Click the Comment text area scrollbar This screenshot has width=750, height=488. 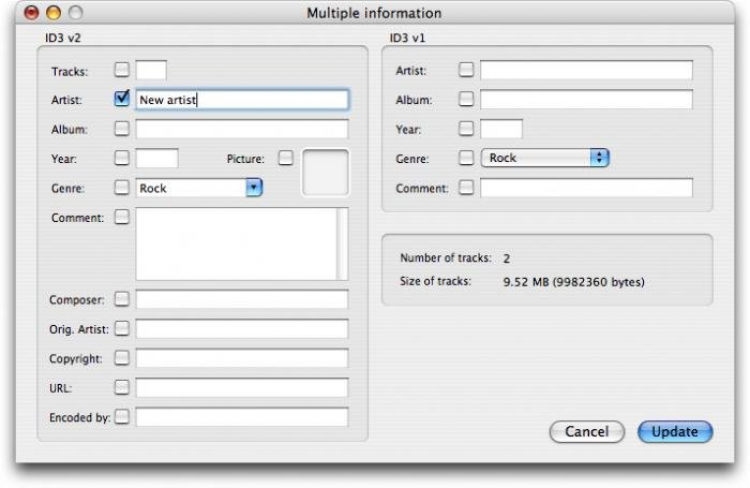[x=342, y=244]
